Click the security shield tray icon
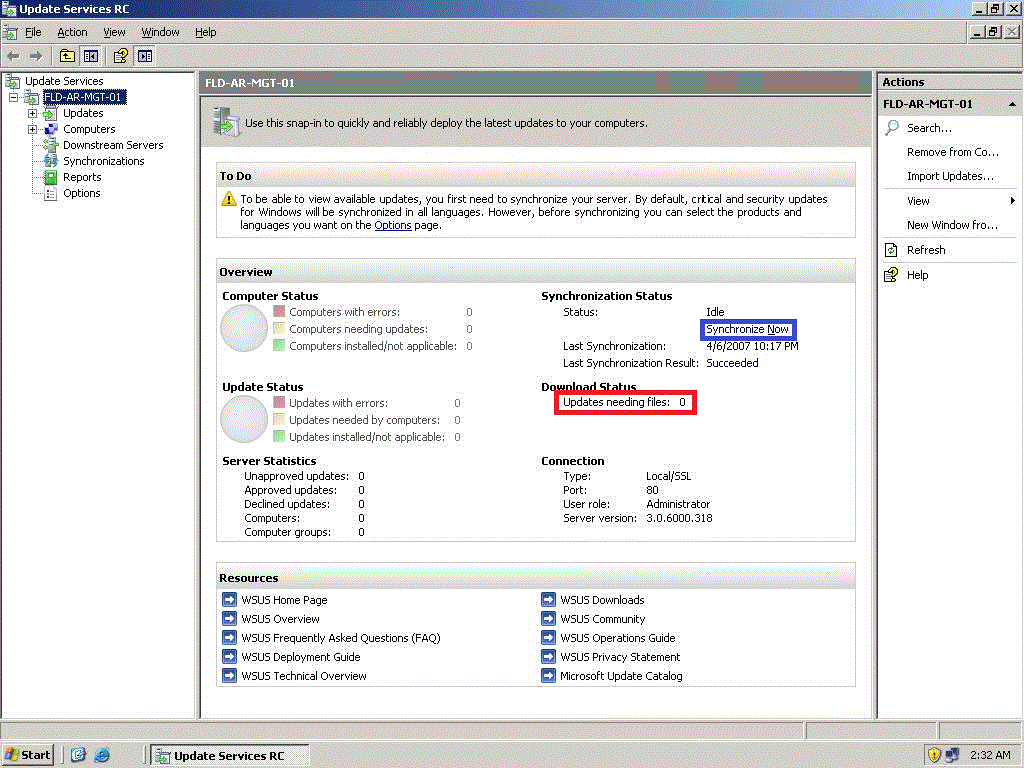Screen dimensions: 1024x768 pyautogui.click(x=934, y=755)
